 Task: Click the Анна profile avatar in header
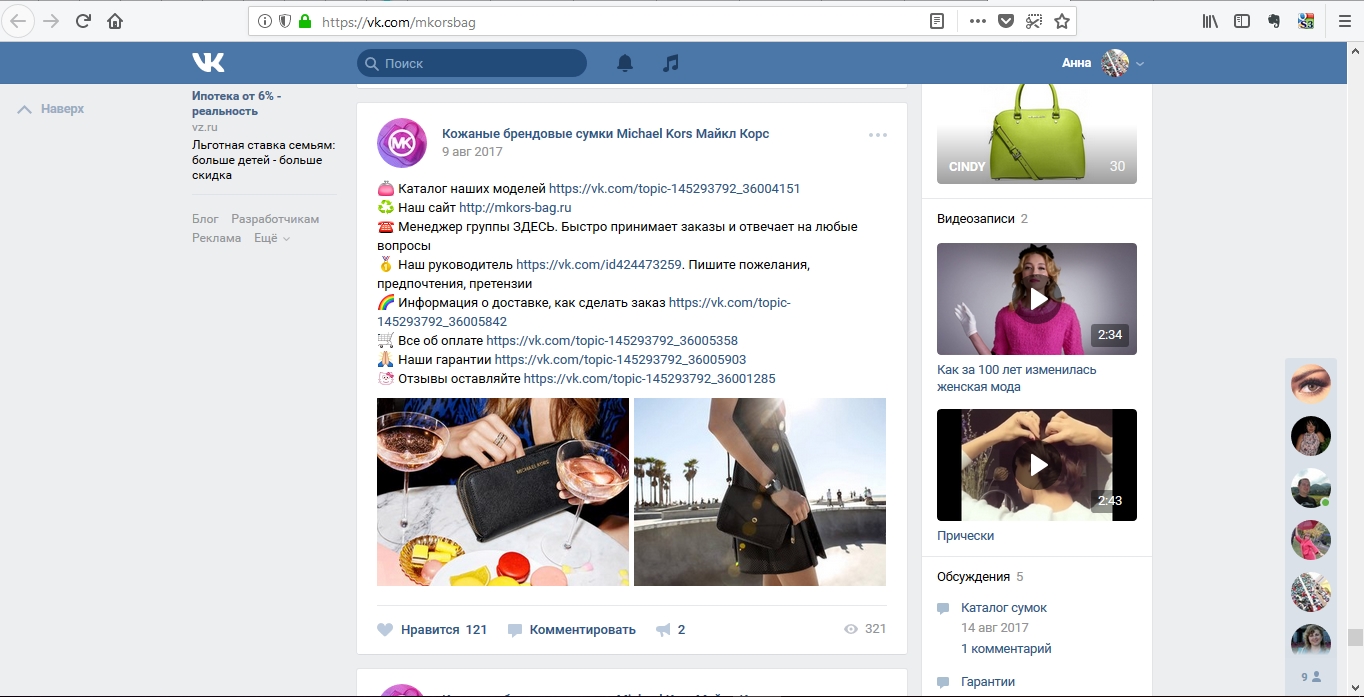point(1115,63)
